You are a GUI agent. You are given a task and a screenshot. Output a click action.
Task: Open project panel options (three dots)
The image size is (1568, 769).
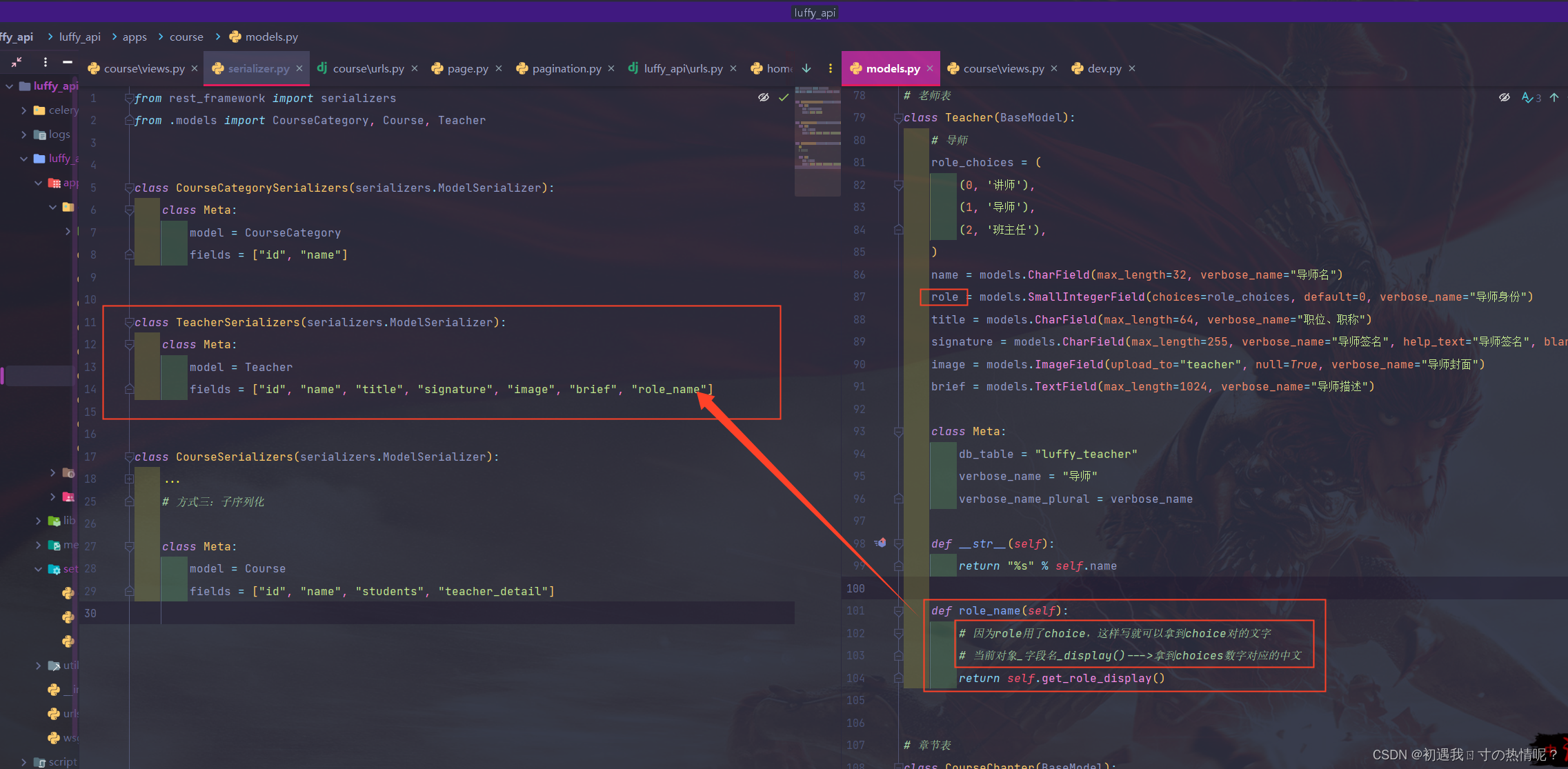point(46,61)
